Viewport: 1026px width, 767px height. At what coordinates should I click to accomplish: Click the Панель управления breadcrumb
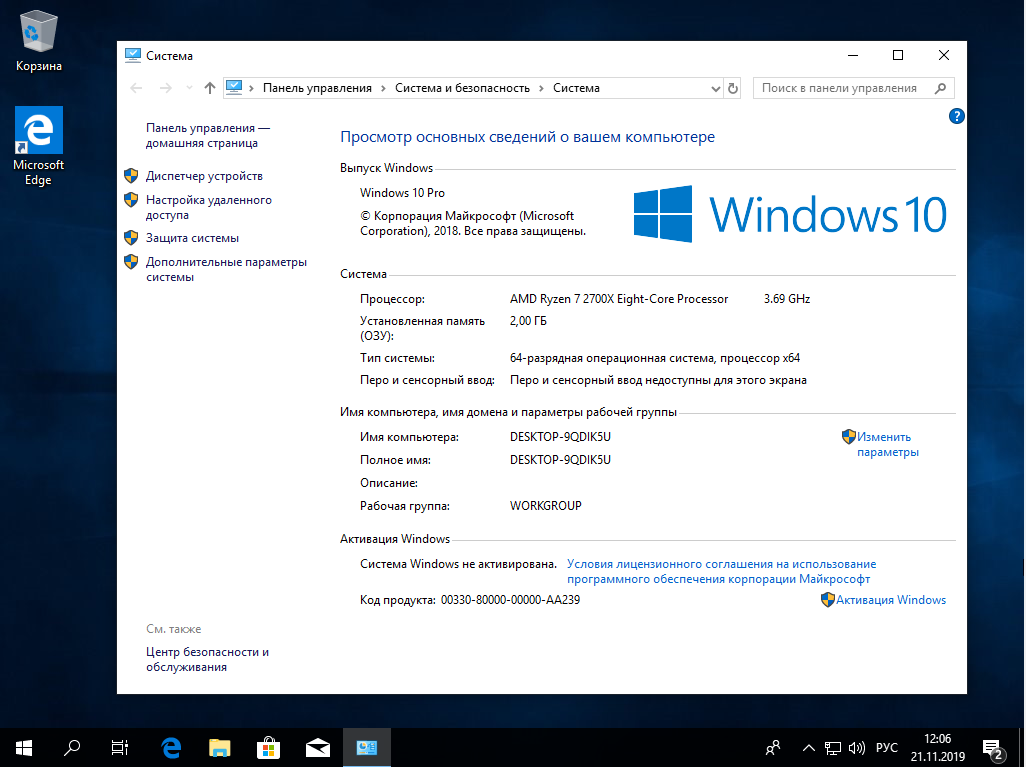point(317,88)
